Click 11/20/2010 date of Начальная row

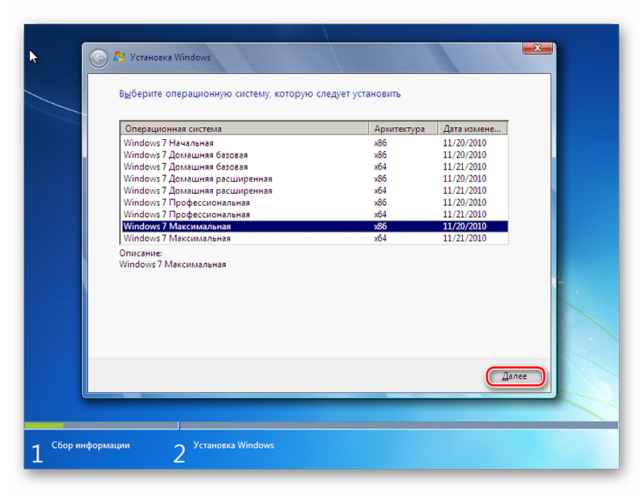pos(464,143)
